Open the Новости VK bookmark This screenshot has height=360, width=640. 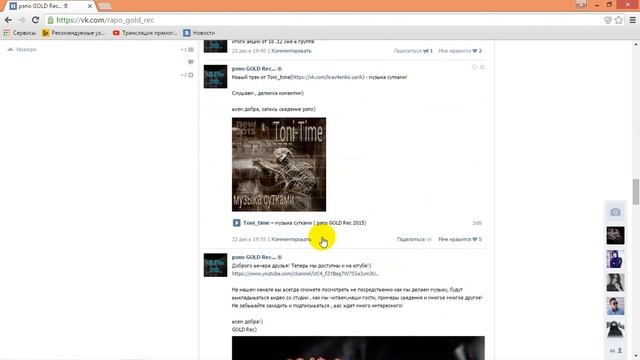tap(199, 33)
